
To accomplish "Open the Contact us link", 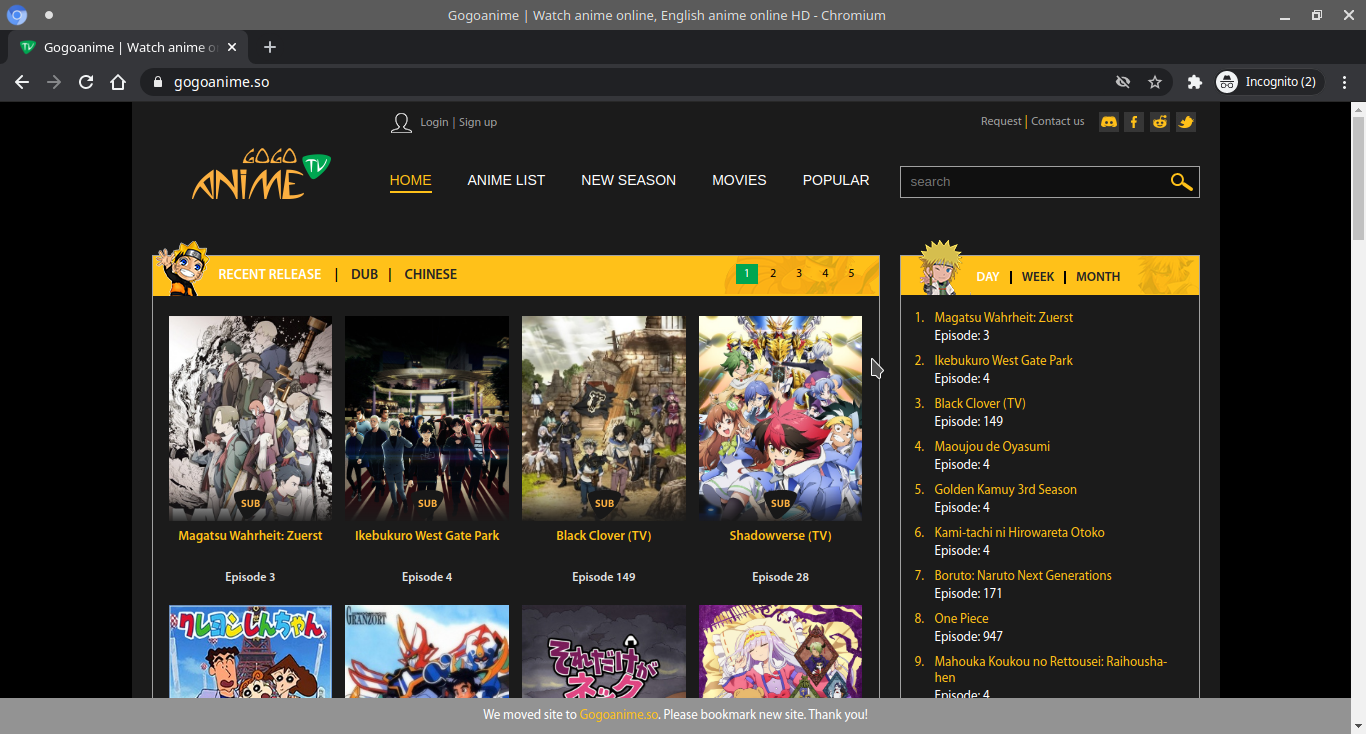I will 1058,121.
